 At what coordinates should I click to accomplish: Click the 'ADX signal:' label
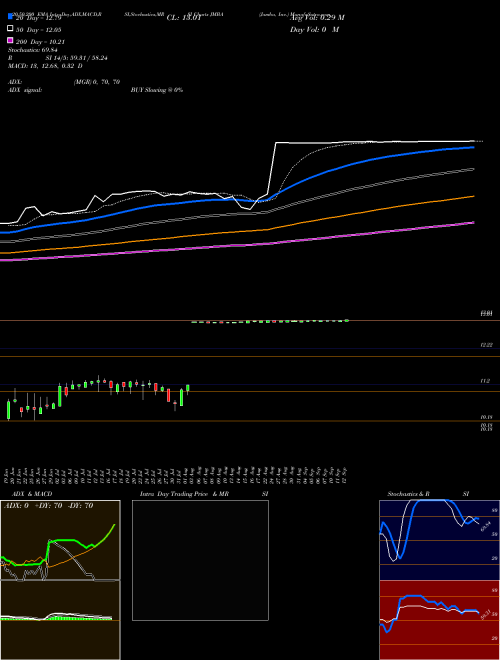coord(25,90)
